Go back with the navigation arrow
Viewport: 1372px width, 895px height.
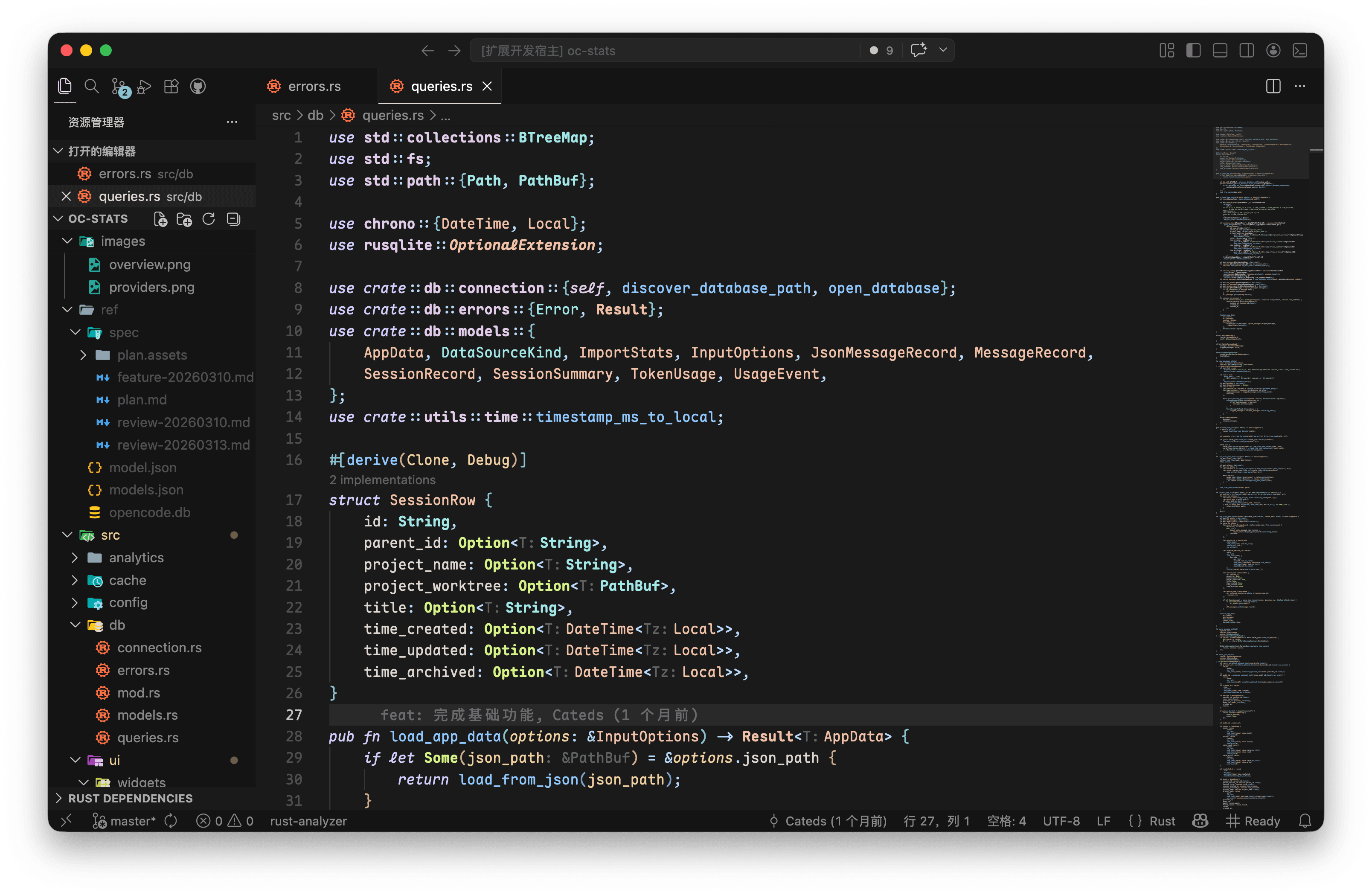tap(427, 51)
